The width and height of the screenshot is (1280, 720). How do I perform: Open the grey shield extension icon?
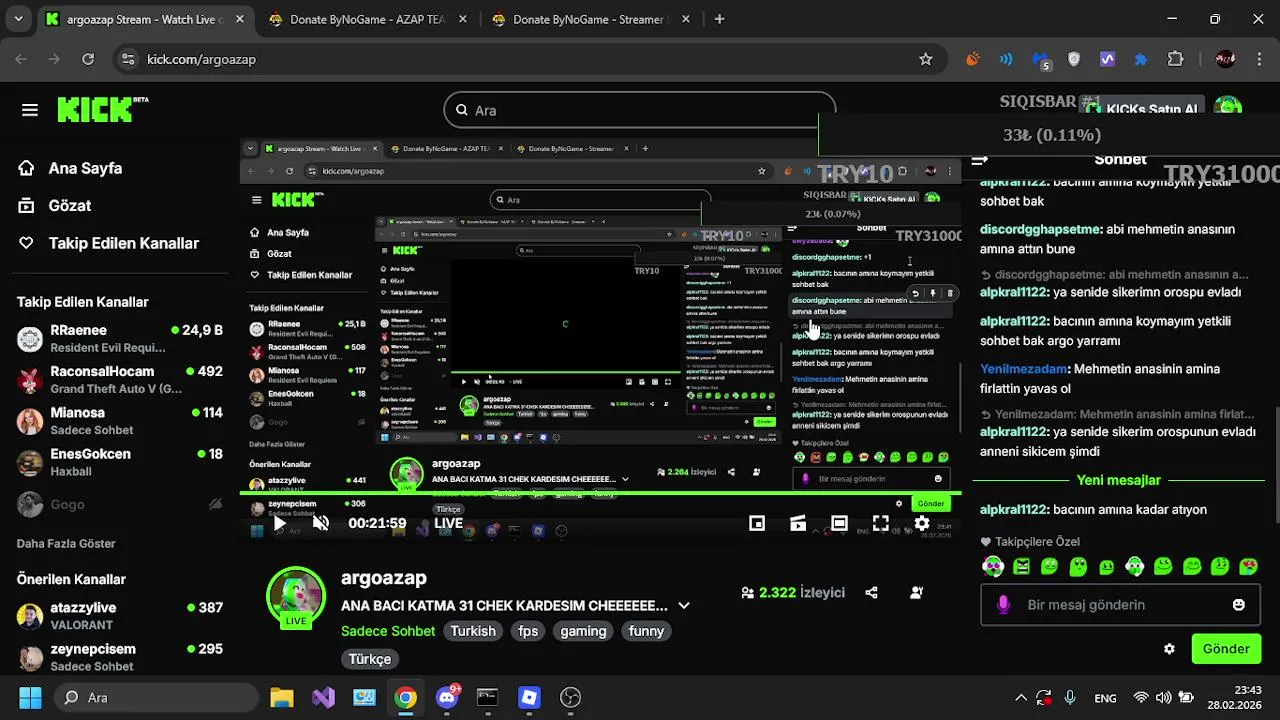pos(1074,59)
